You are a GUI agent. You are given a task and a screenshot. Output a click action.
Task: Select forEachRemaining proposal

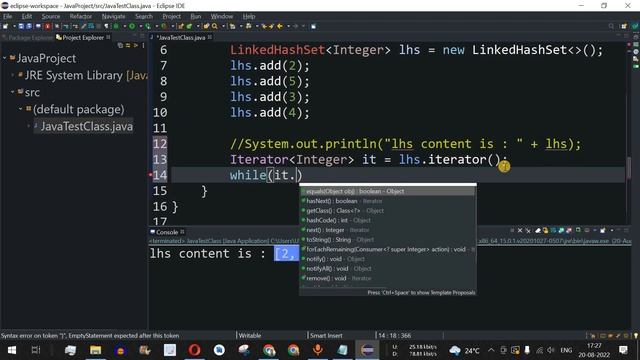pos(388,249)
